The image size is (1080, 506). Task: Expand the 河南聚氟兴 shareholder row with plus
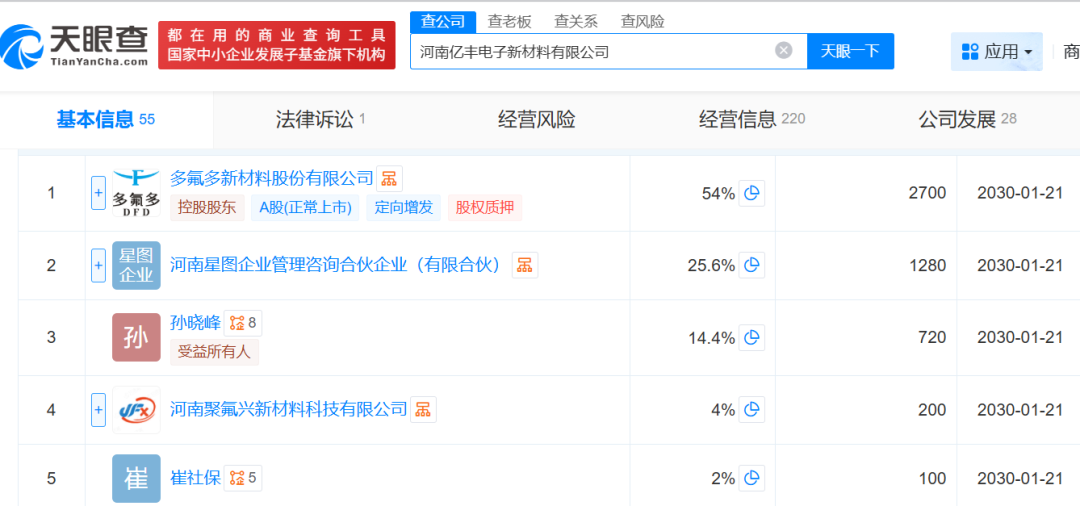click(98, 409)
